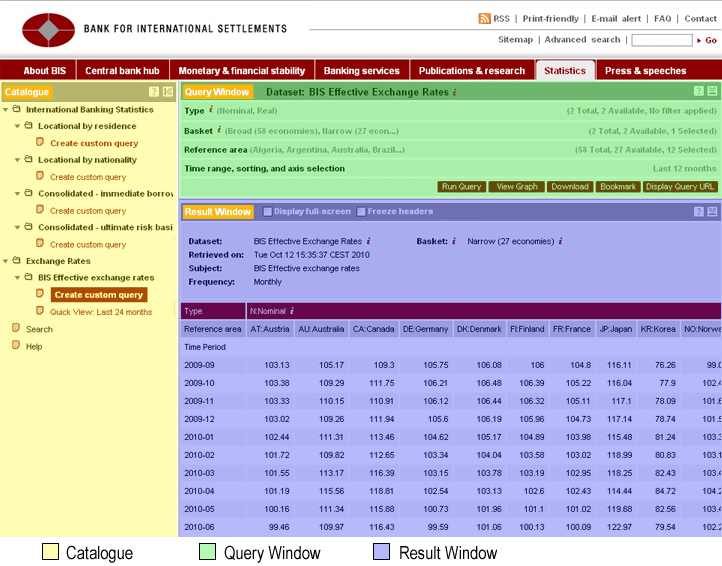Open the Sitemap link

coord(515,40)
